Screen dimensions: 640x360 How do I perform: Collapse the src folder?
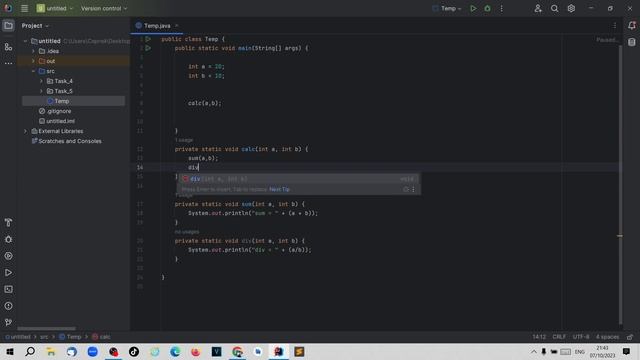33,71
